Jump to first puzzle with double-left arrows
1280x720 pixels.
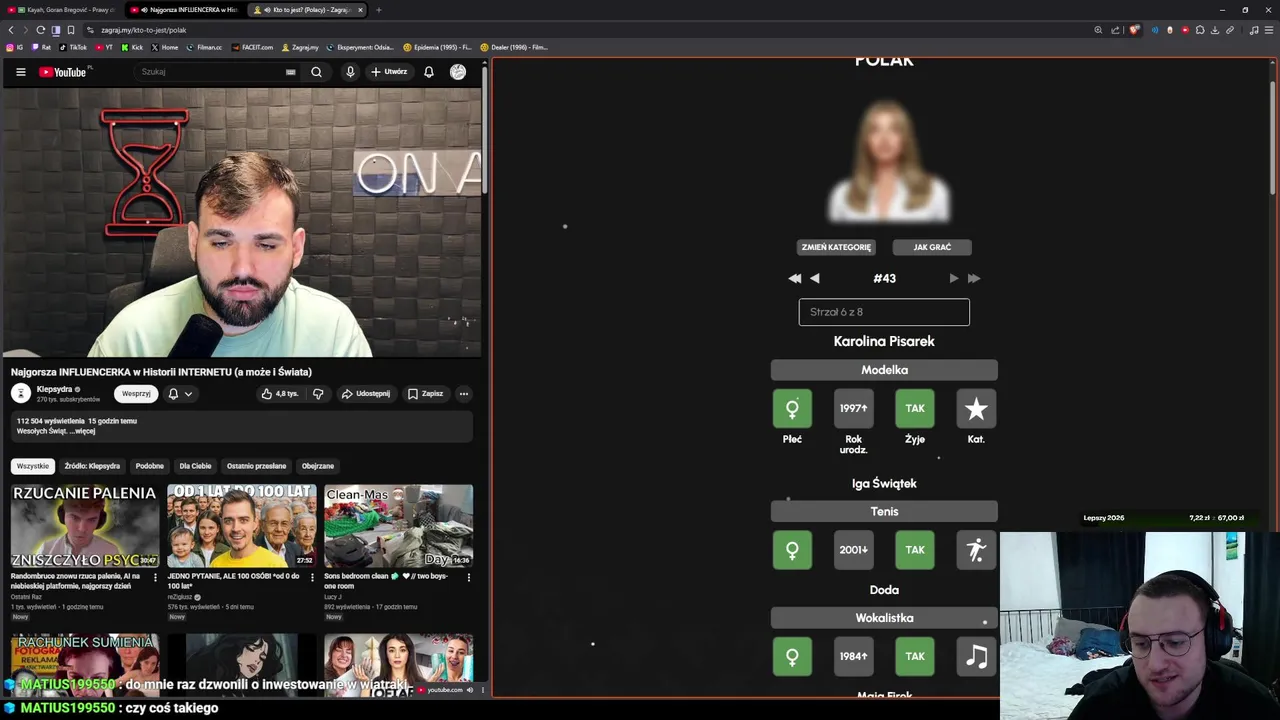pyautogui.click(x=795, y=279)
